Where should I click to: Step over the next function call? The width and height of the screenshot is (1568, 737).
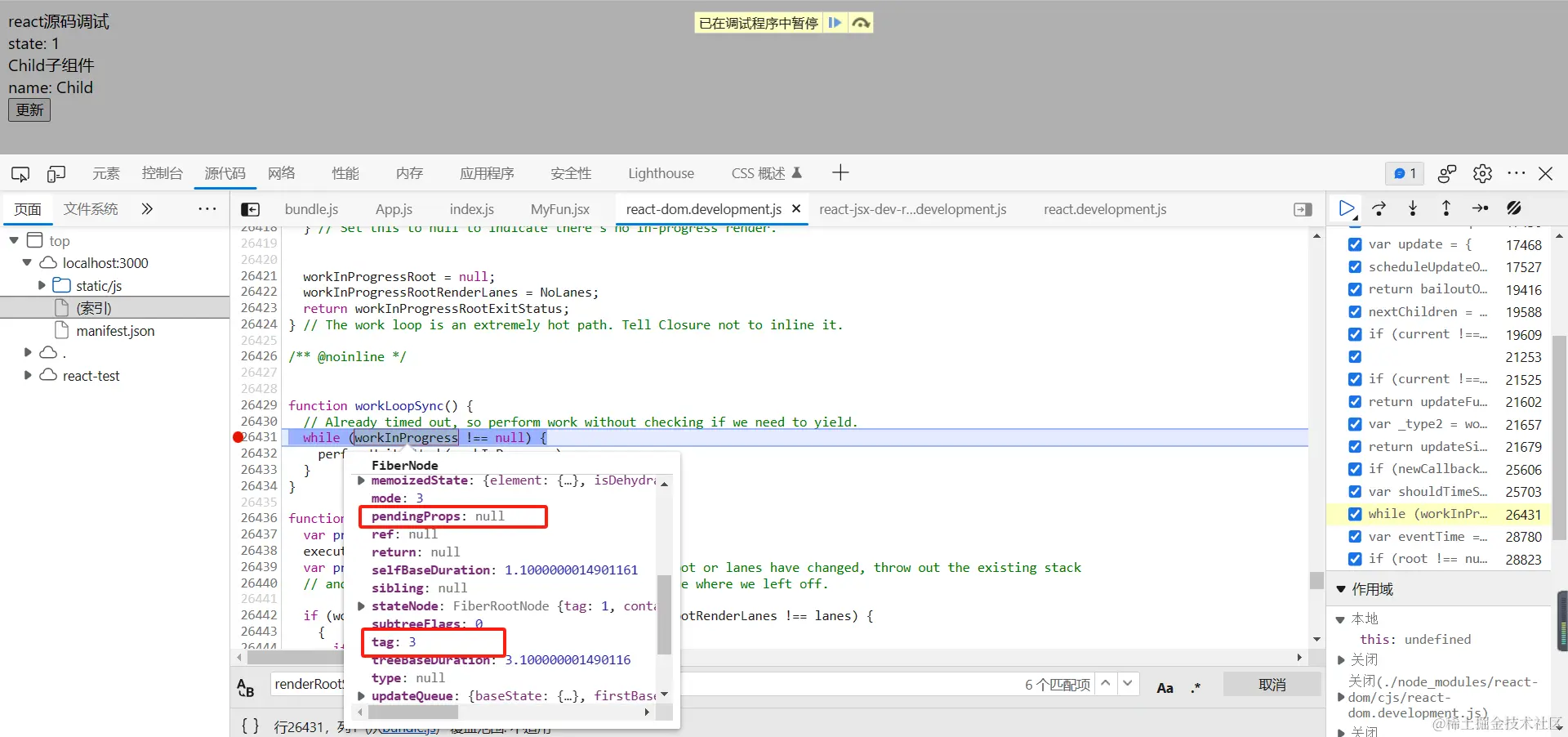(1379, 208)
